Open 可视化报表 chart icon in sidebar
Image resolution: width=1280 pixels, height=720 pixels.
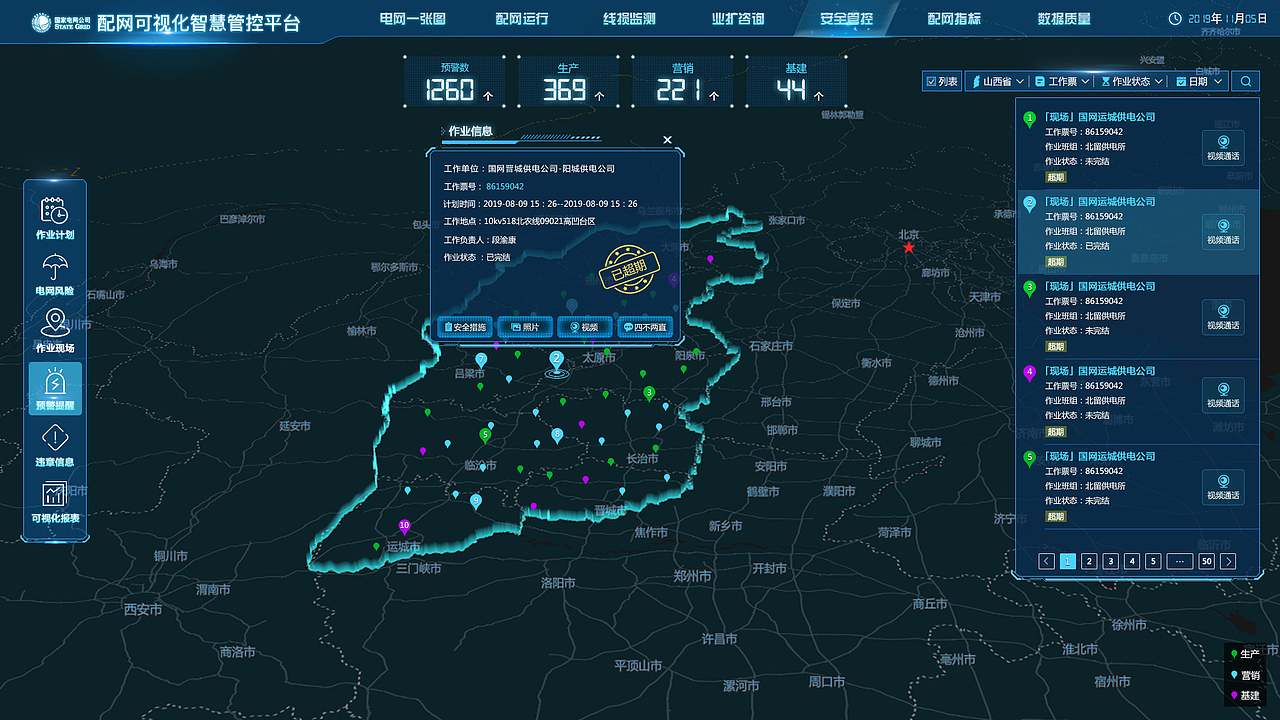55,503
